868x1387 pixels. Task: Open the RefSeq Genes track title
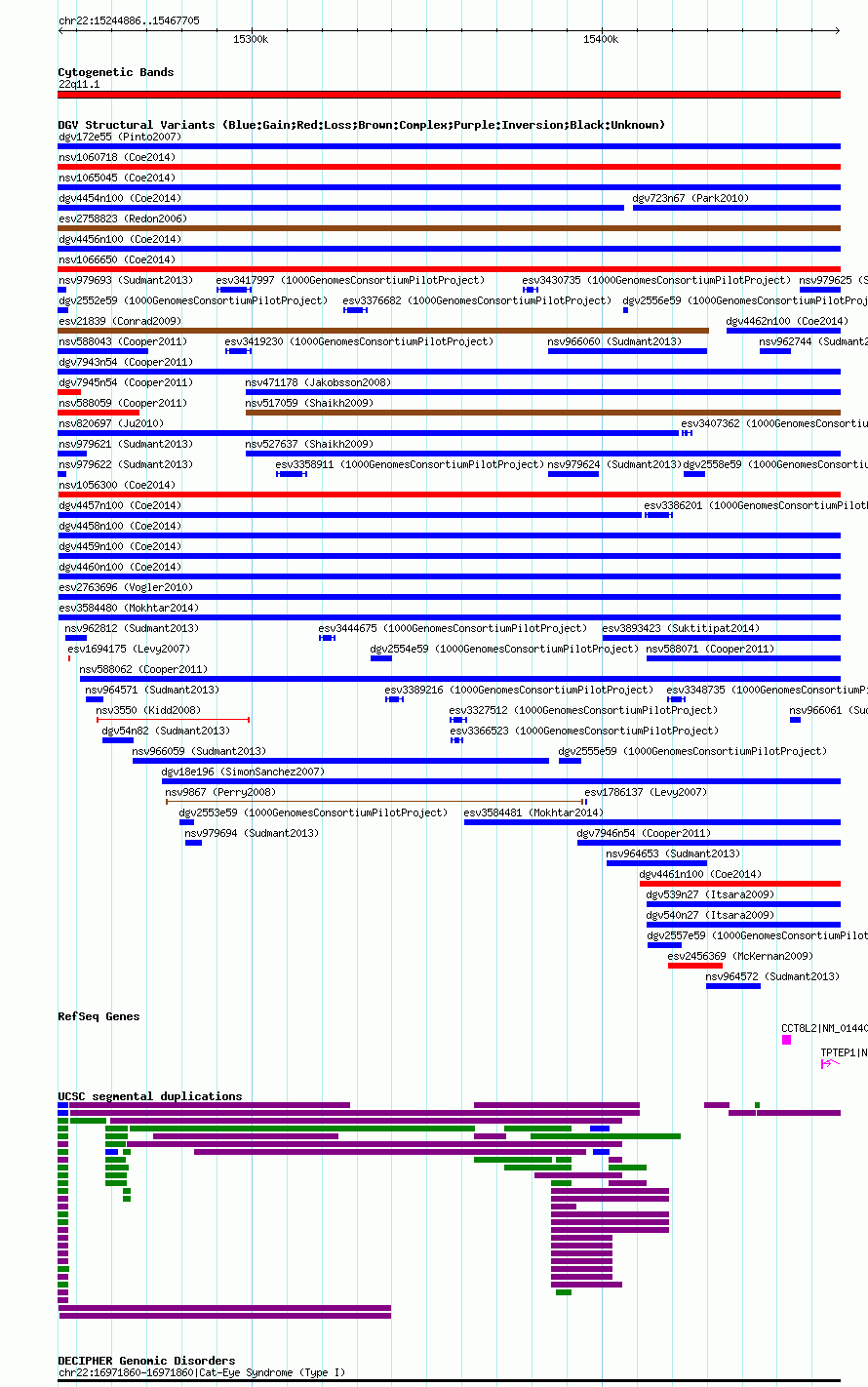coord(99,1016)
